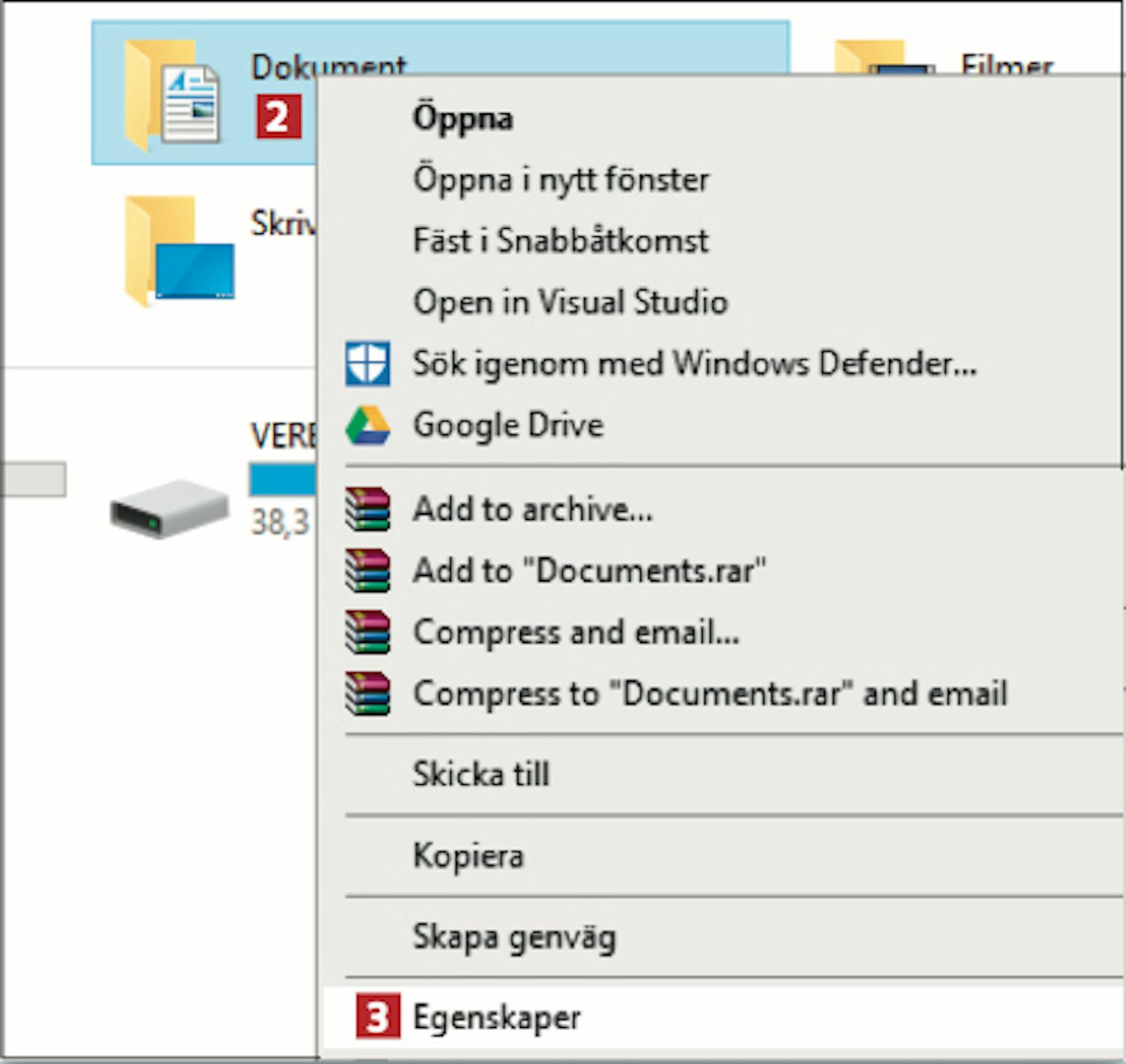
Task: Click the Filmer folder label
Action: pyautogui.click(x=1007, y=65)
